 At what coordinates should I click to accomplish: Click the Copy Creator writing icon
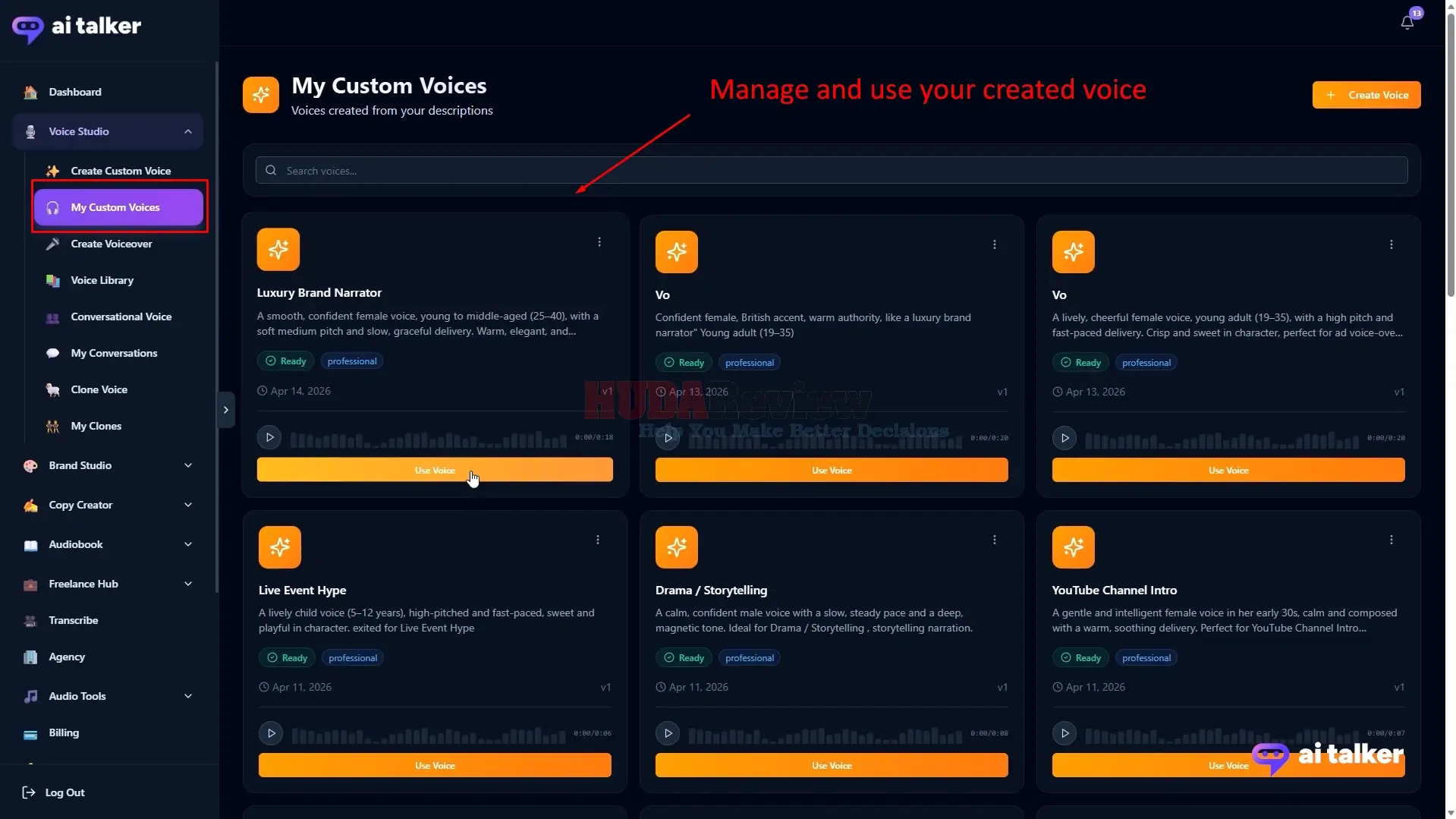point(30,505)
